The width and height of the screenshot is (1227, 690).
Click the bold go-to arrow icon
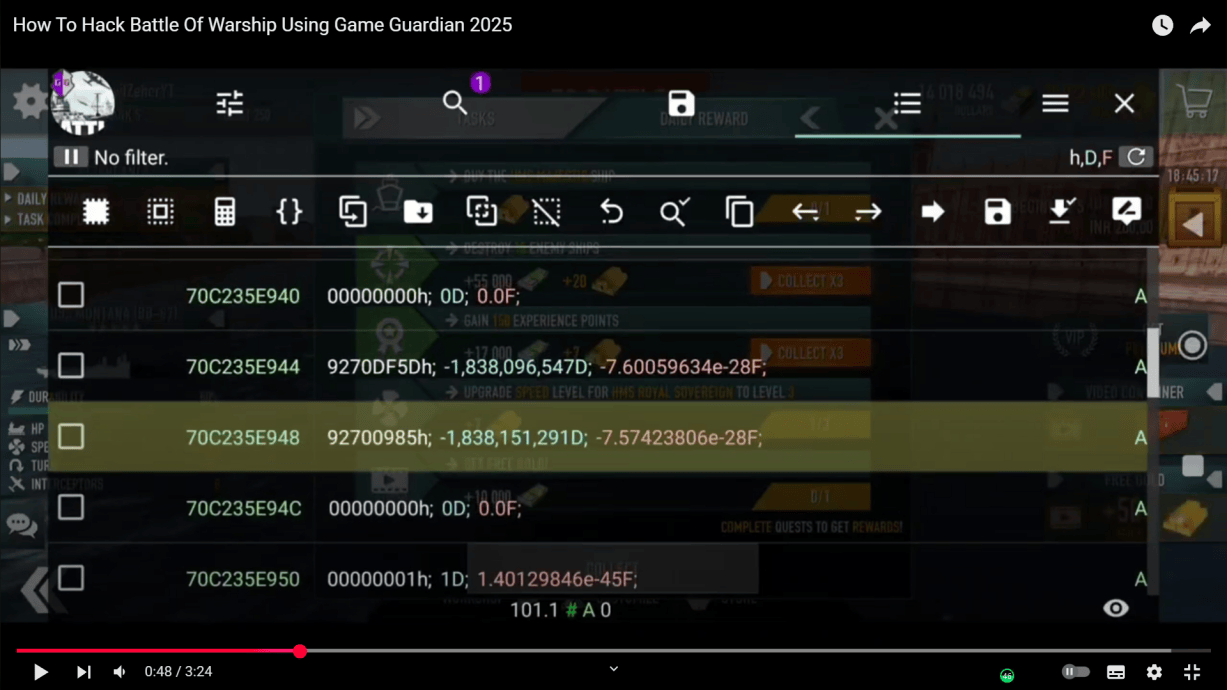pyautogui.click(x=933, y=211)
